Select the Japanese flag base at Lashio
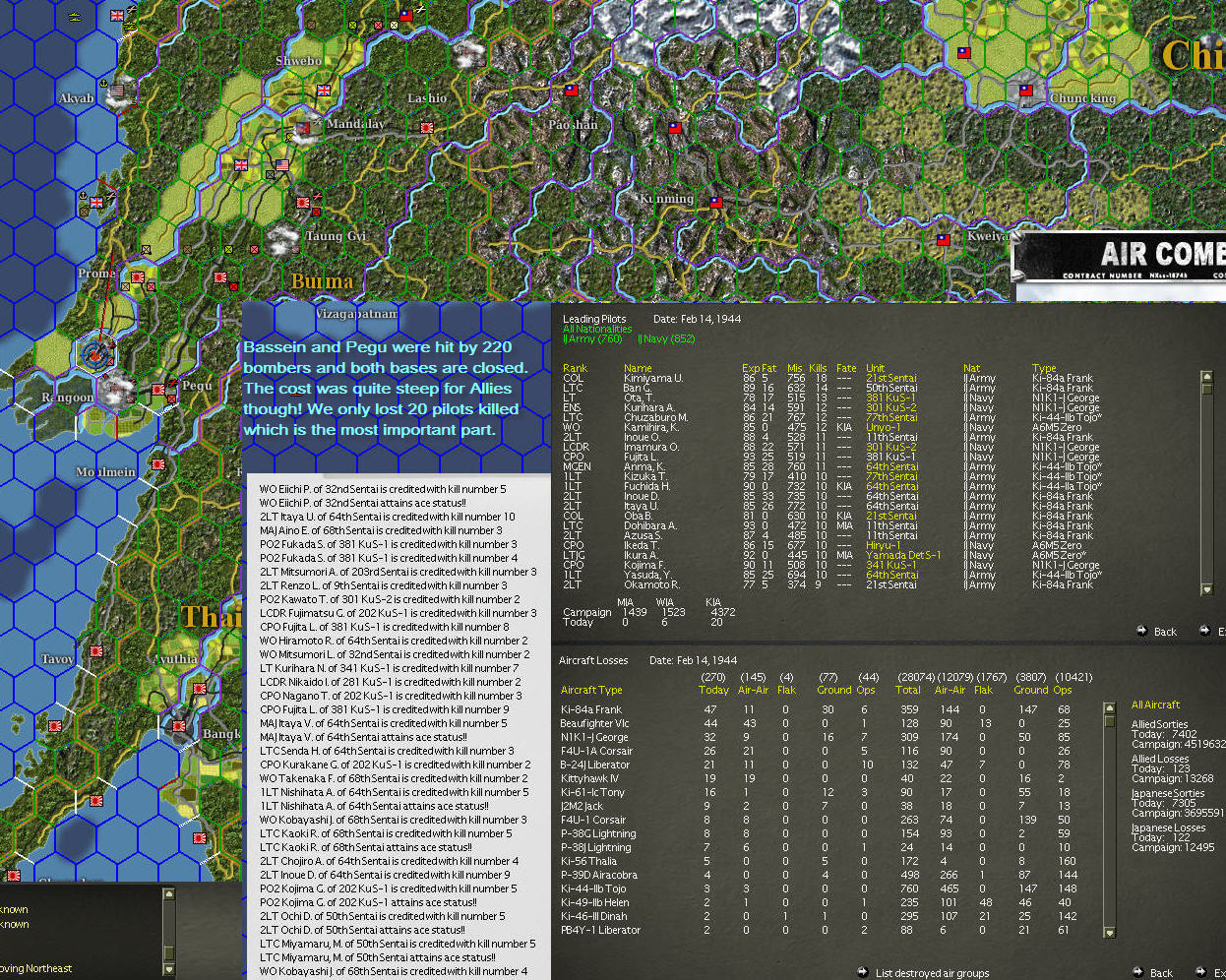Image resolution: width=1226 pixels, height=980 pixels. 427,127
